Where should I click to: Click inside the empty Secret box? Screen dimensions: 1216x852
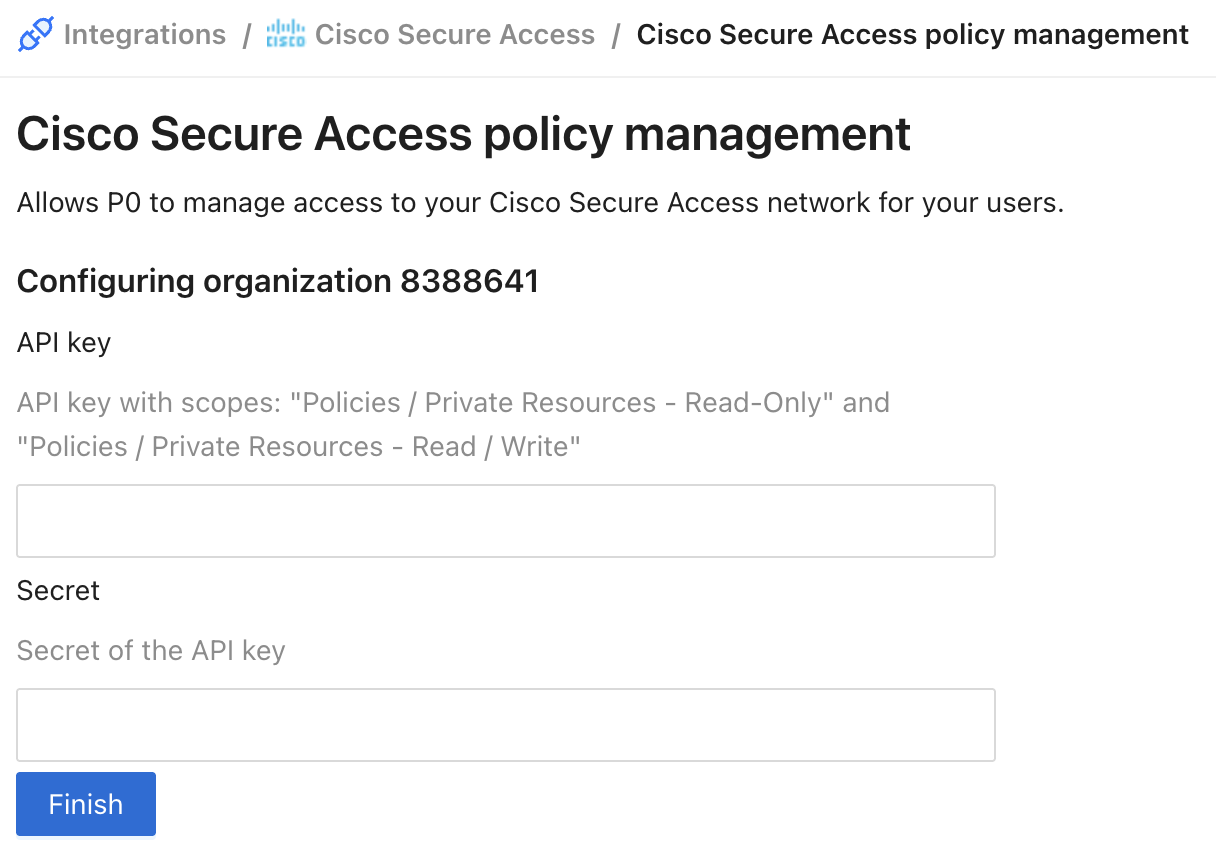[505, 724]
